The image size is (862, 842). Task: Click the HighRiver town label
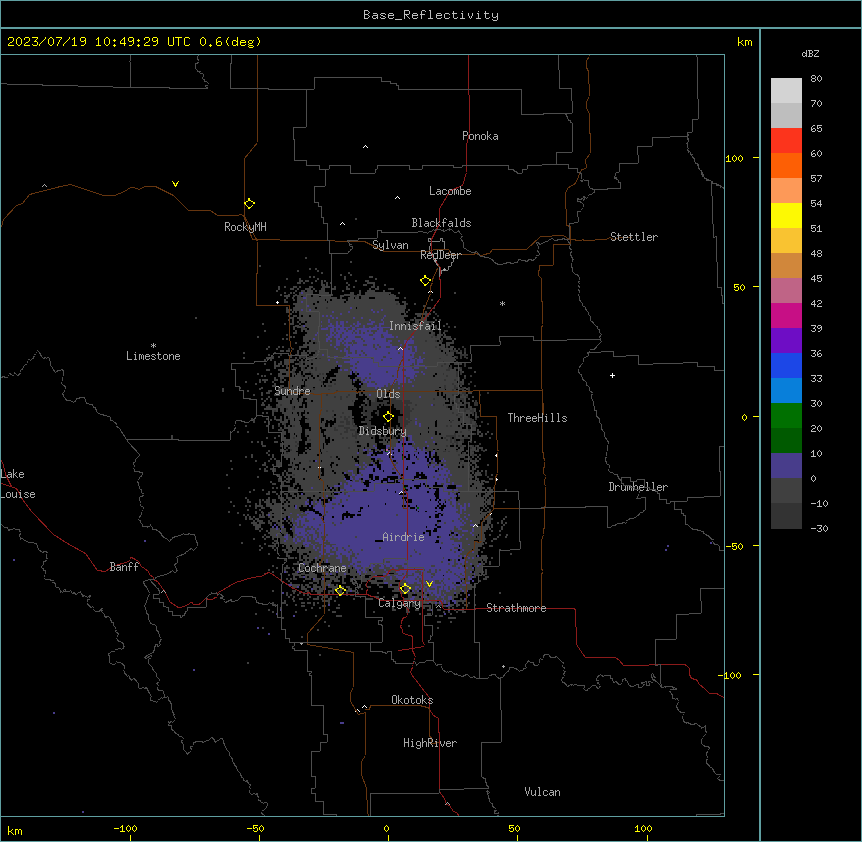pos(430,743)
